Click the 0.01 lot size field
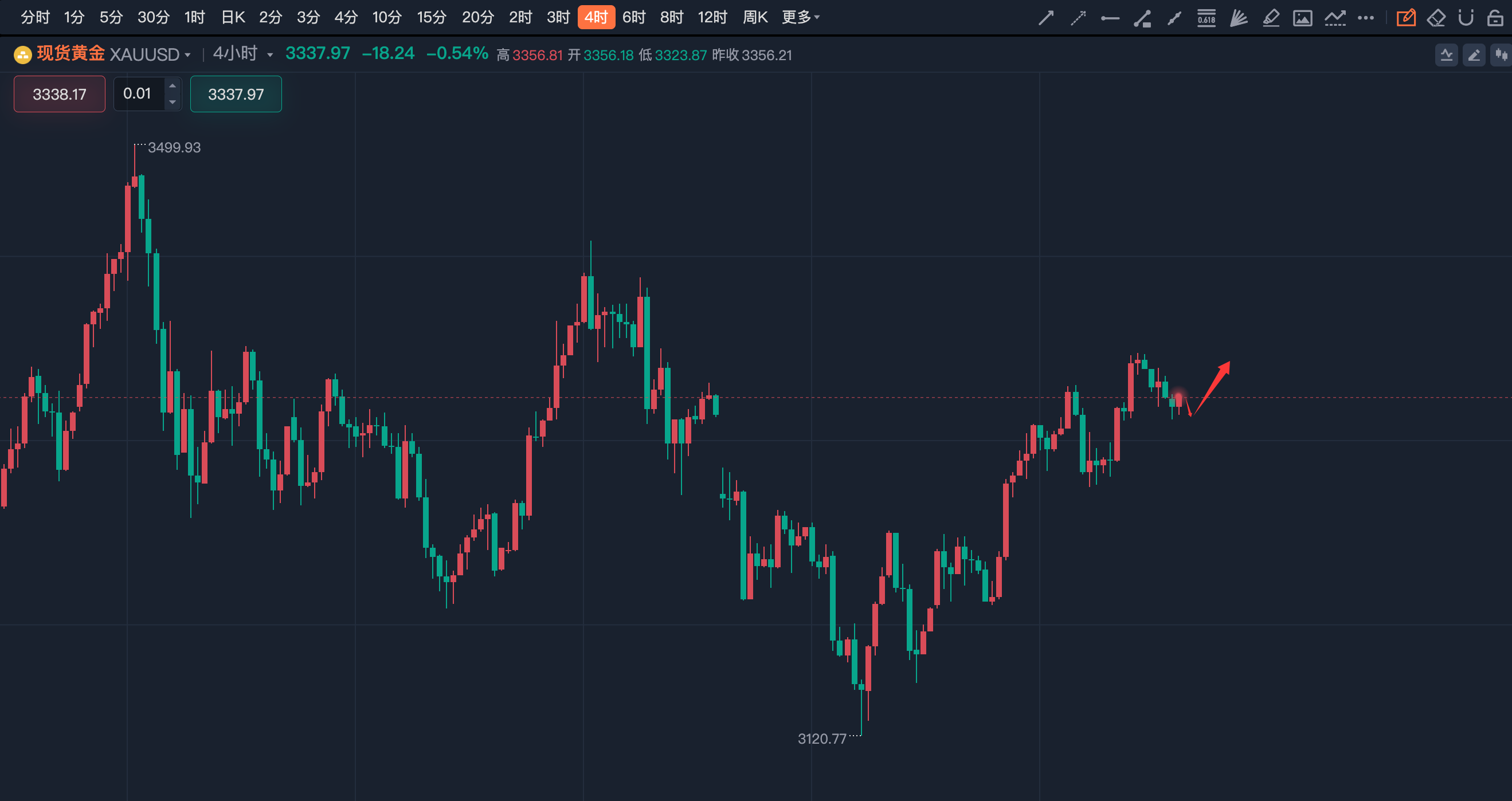1512x801 pixels. [x=139, y=94]
